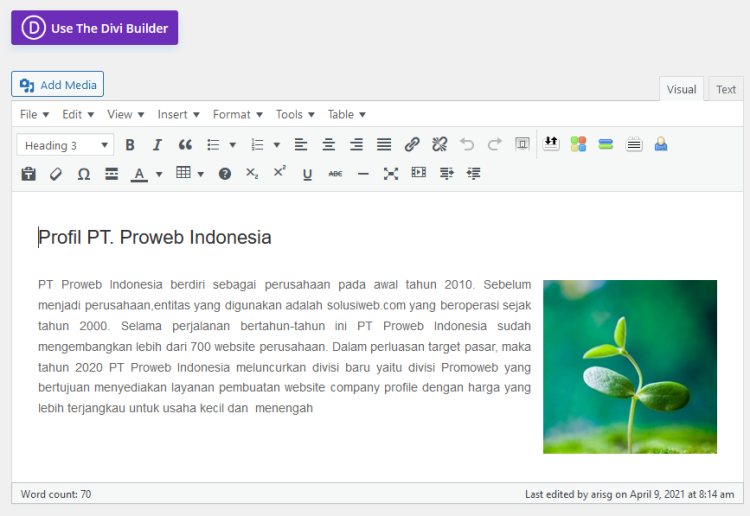750x516 pixels.
Task: Click the indent icon with left-pointing arrow
Action: [x=474, y=173]
